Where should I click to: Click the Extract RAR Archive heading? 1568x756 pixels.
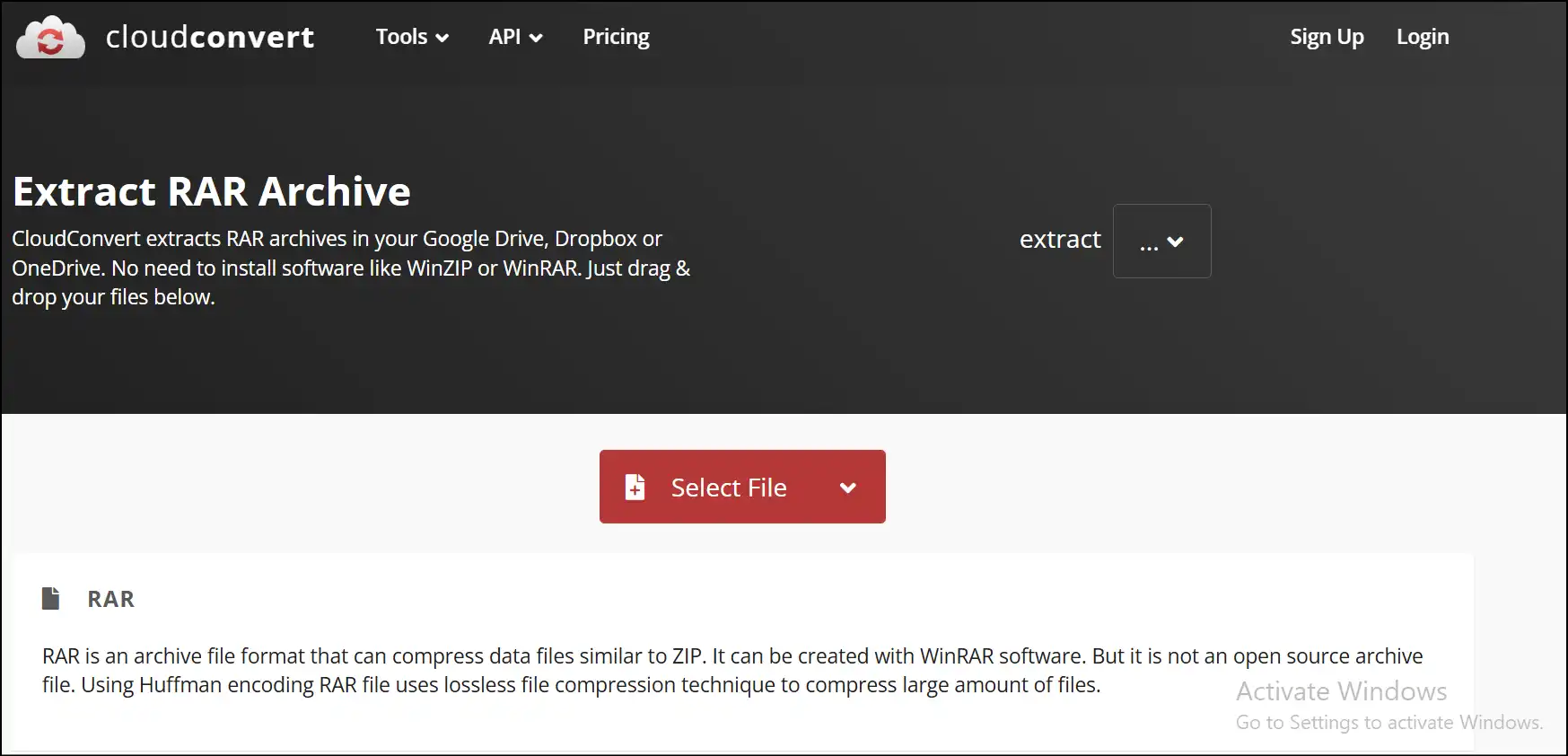212,191
